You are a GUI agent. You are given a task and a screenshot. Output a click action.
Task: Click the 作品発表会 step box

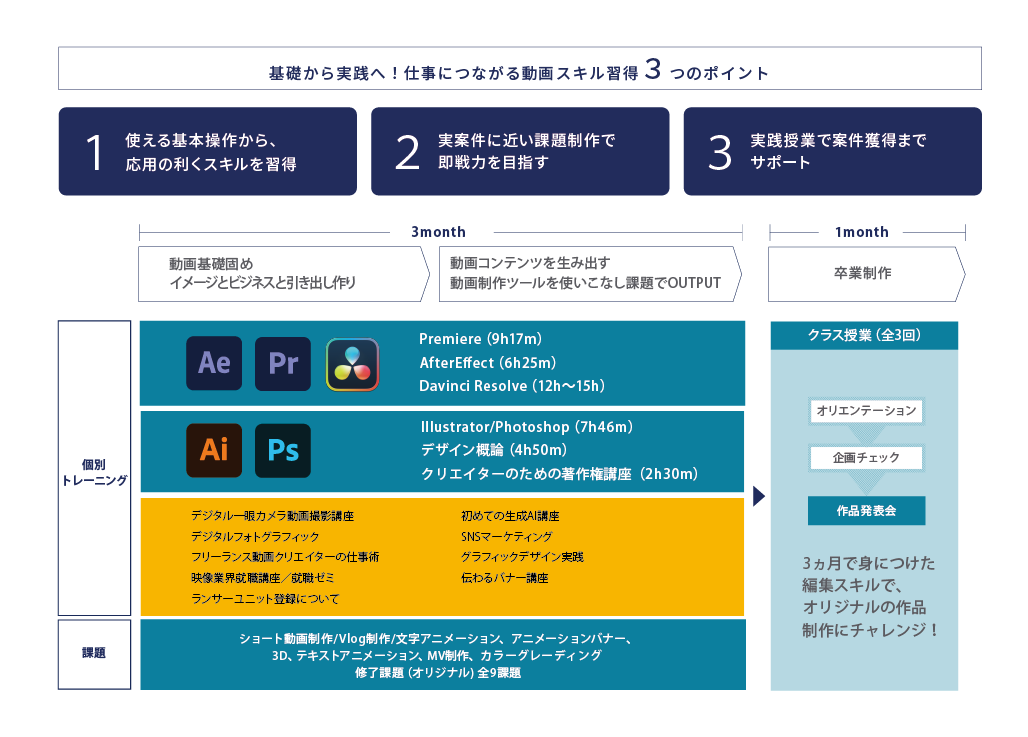(866, 511)
